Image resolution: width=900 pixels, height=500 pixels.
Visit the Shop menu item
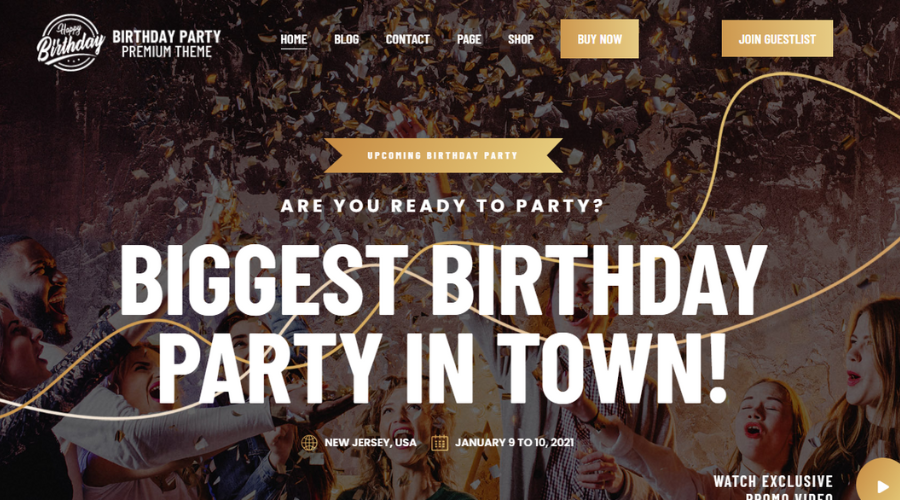coord(521,39)
